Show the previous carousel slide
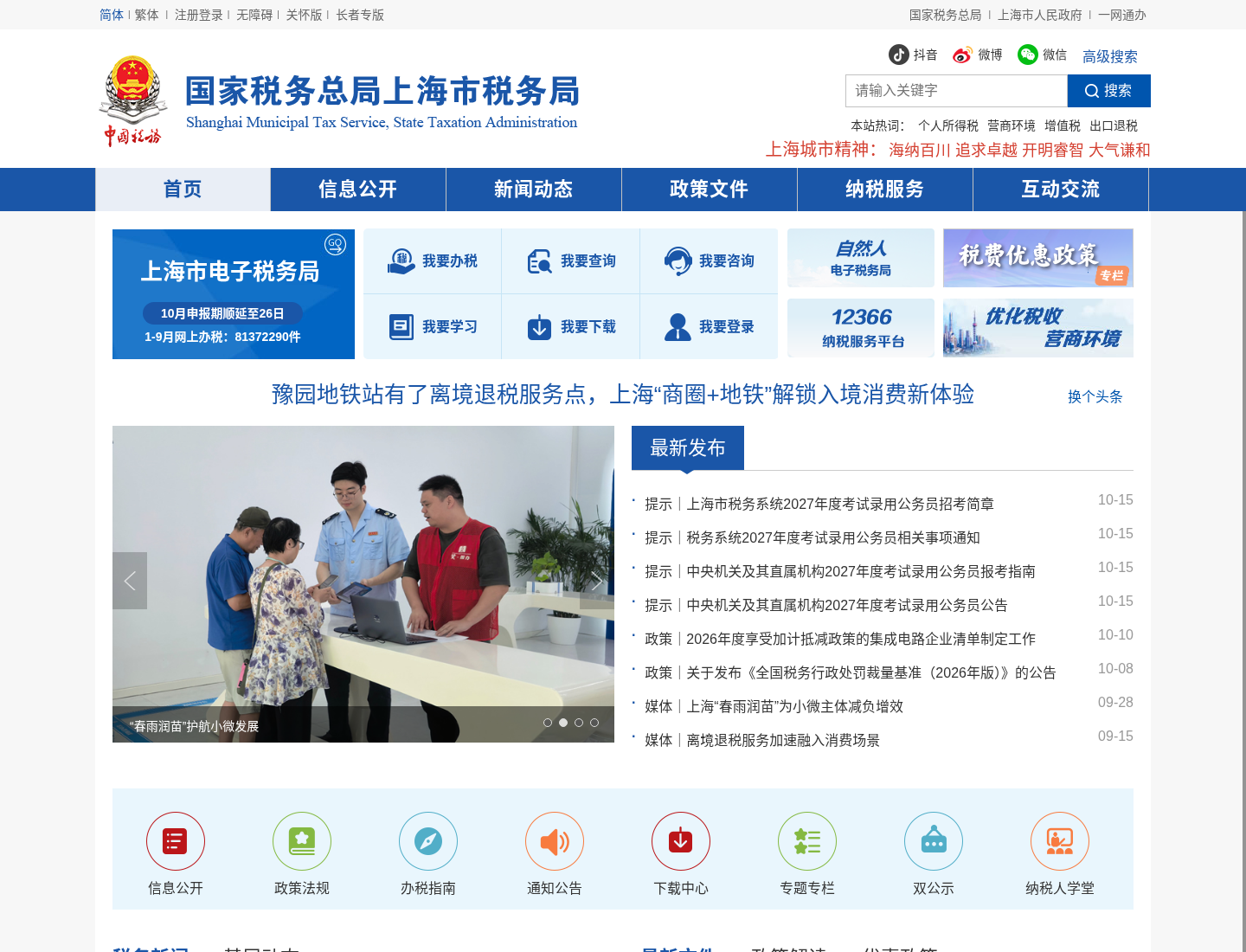The image size is (1246, 952). [130, 581]
